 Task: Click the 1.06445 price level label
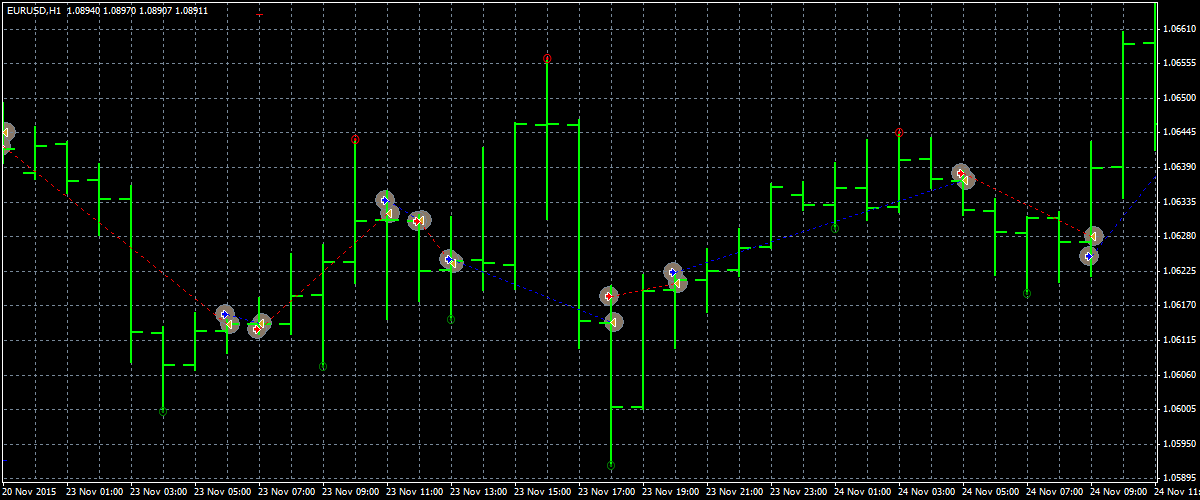(x=1181, y=132)
